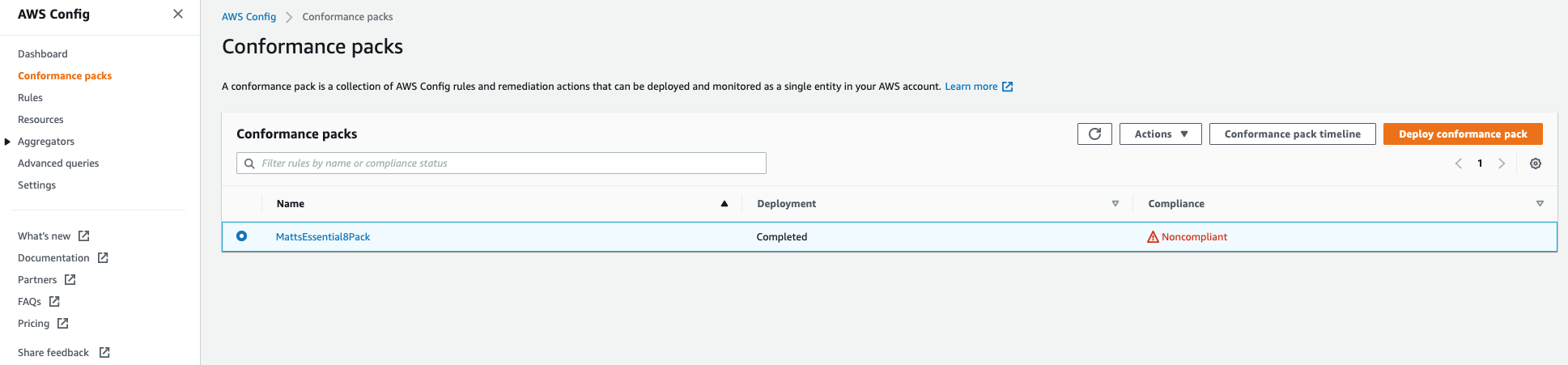The width and height of the screenshot is (1568, 365).
Task: Expand the Aggregators section
Action: [x=8, y=142]
